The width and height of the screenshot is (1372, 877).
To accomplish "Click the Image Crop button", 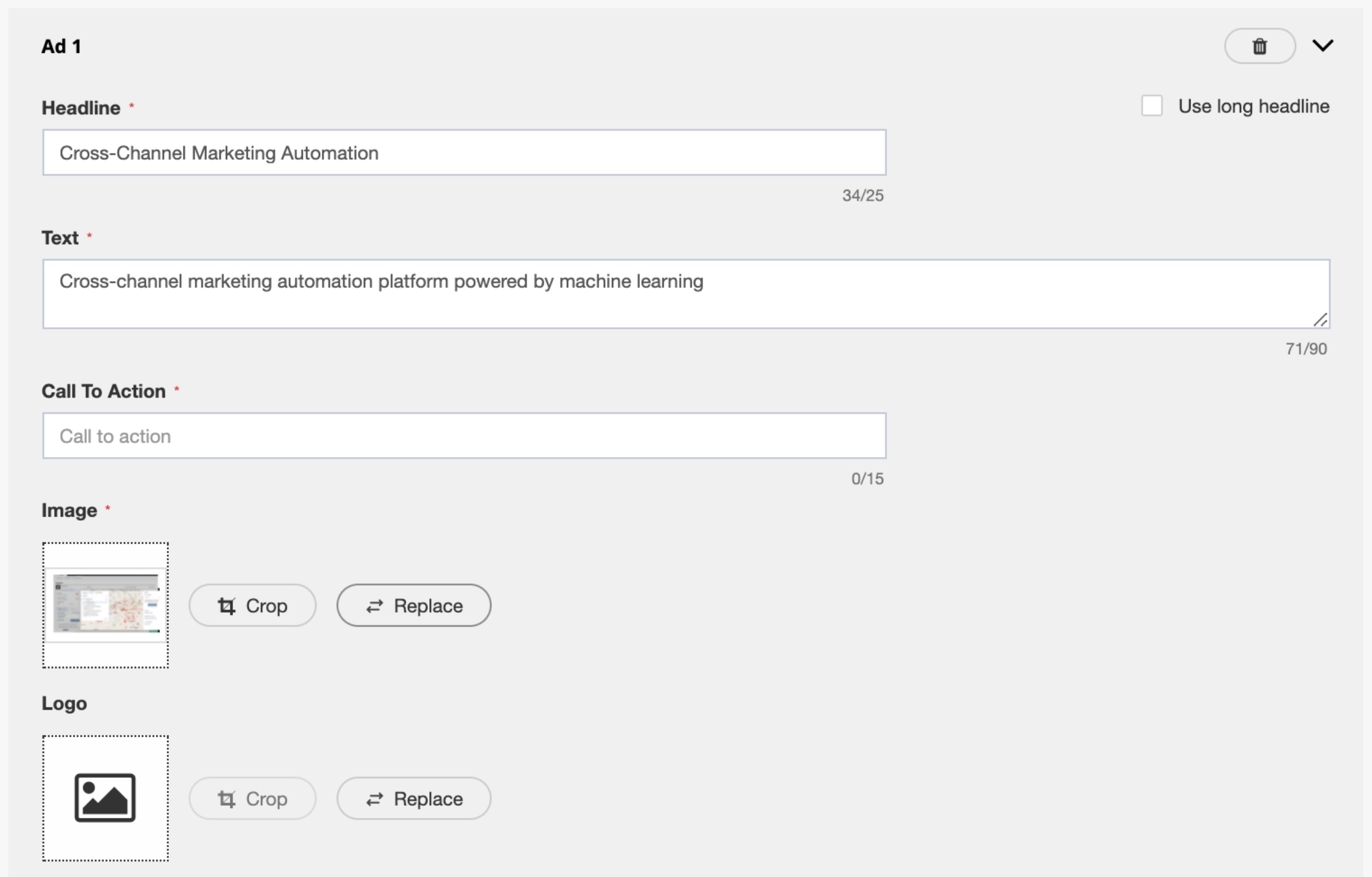I will [x=252, y=605].
